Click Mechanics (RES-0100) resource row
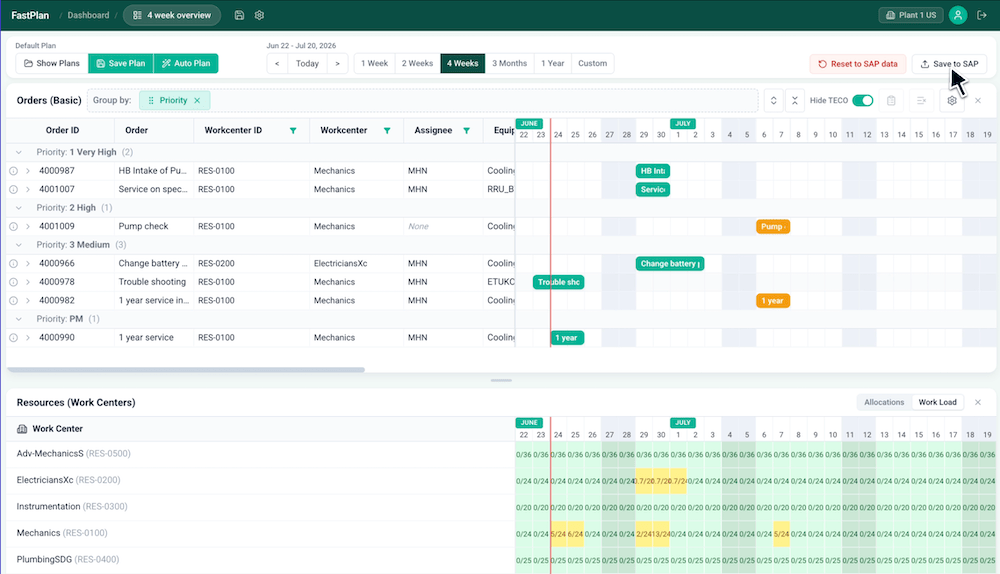 (x=258, y=533)
